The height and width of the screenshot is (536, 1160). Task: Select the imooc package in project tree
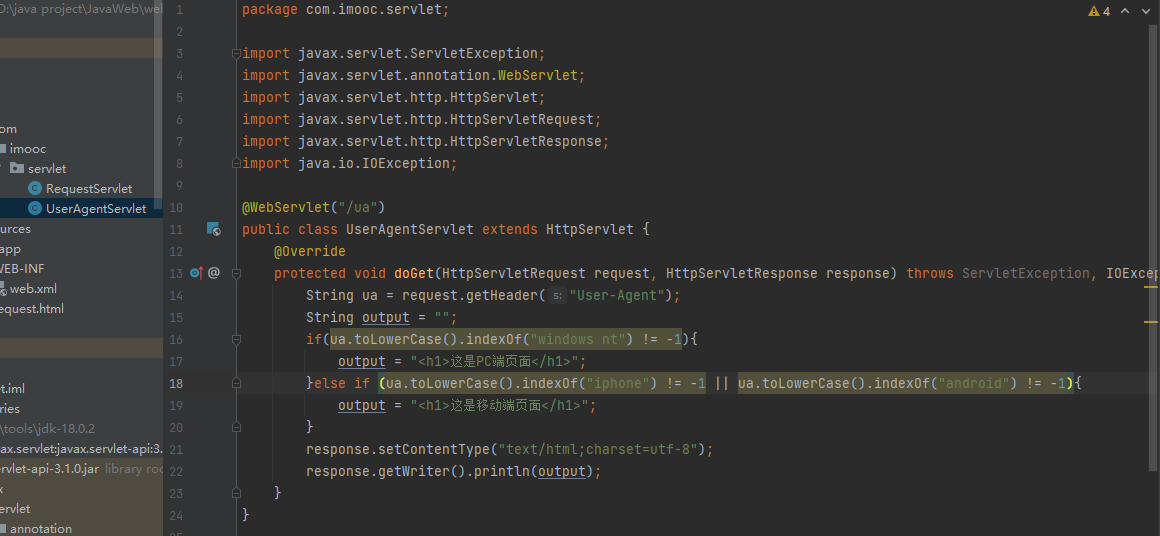pyautogui.click(x=28, y=149)
